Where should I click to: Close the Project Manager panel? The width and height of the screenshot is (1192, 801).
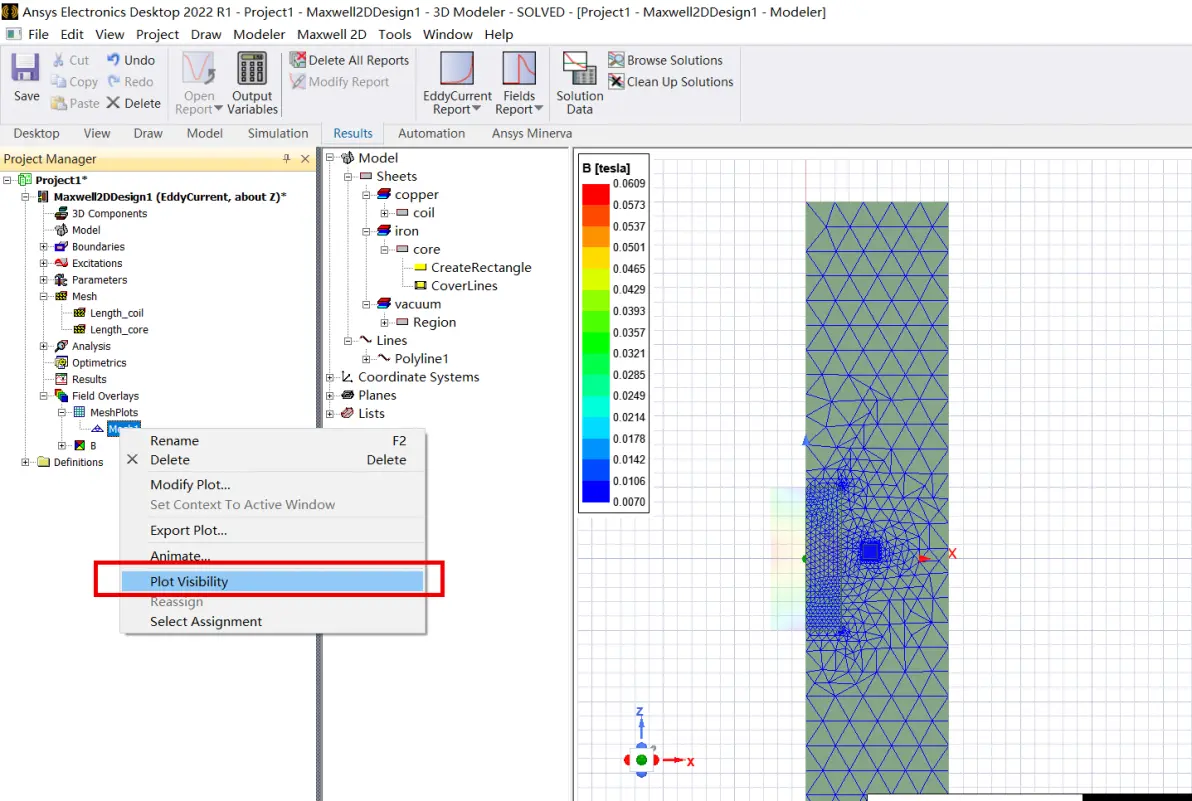pyautogui.click(x=305, y=158)
